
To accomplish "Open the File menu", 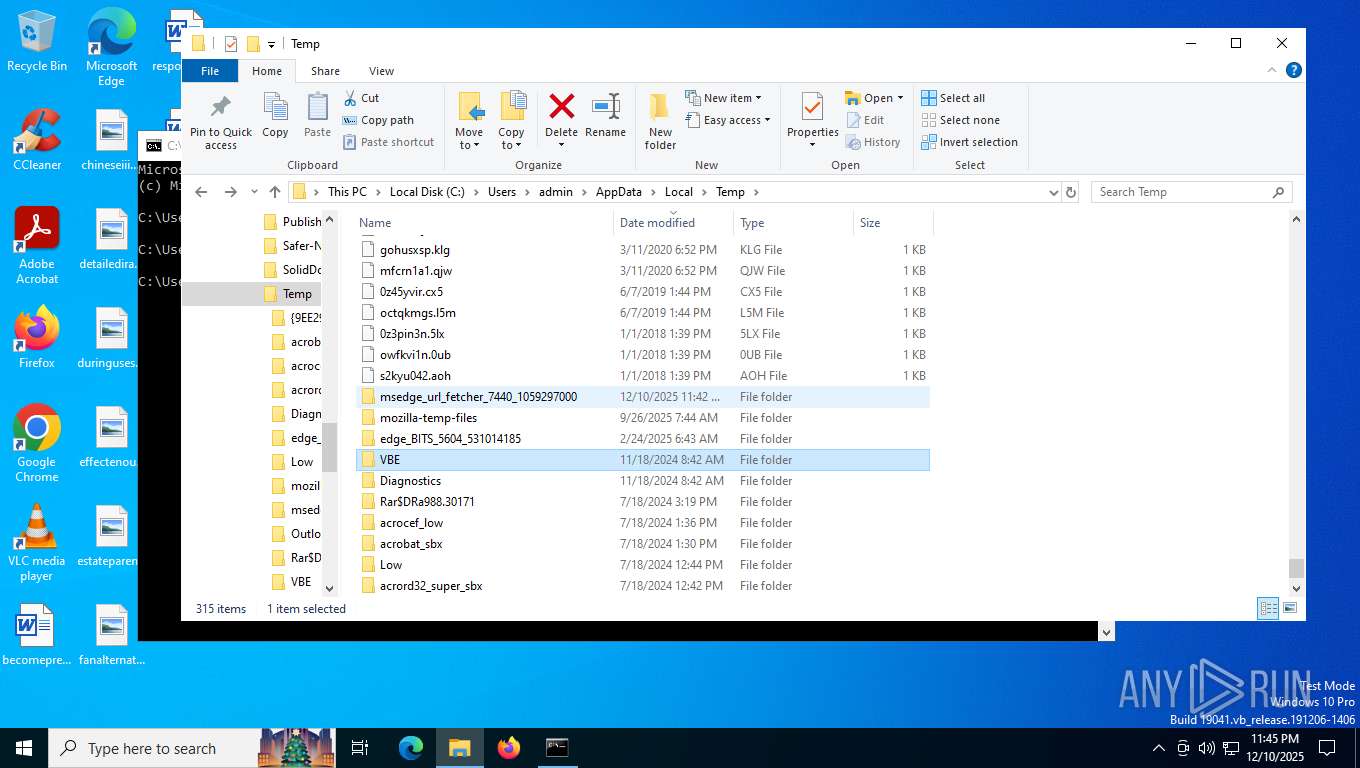I will pos(210,71).
